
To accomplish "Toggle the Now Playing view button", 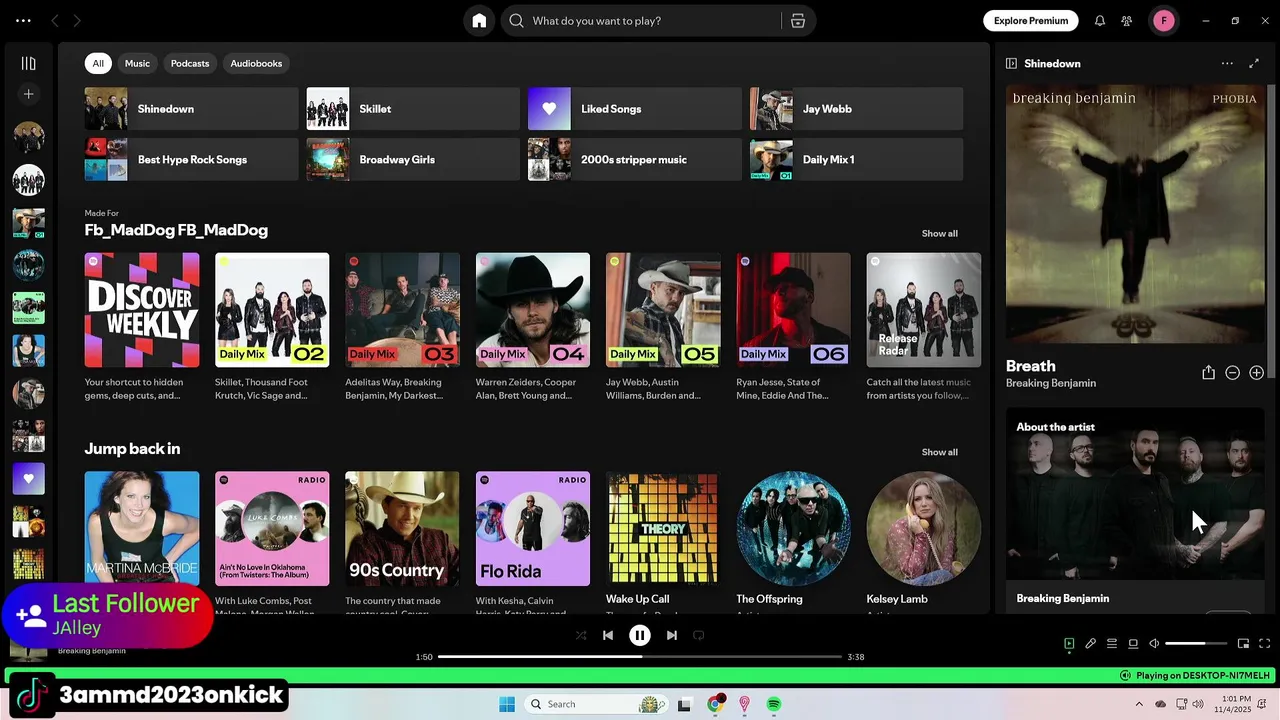I will [1069, 644].
